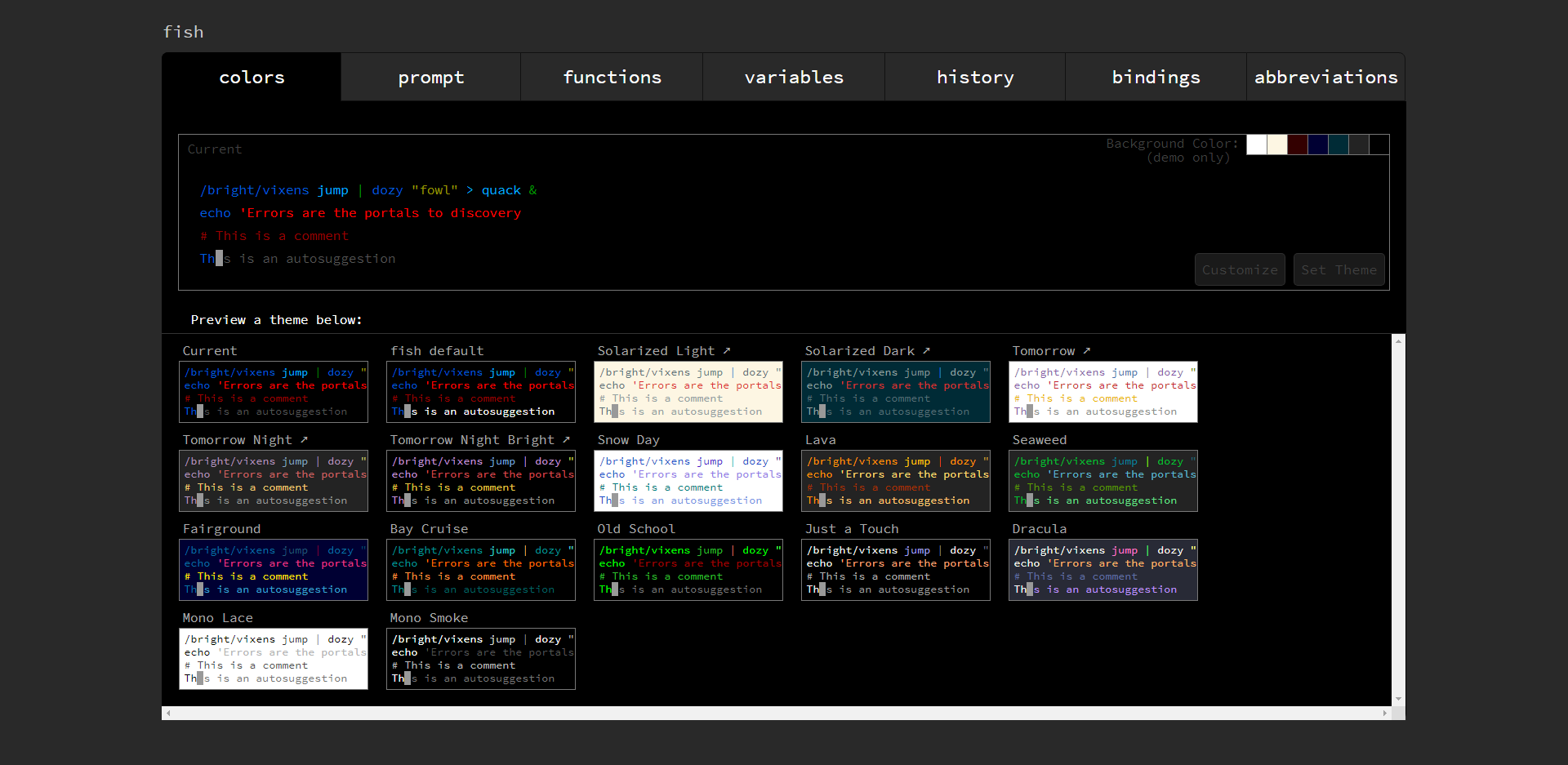Preview the Dracula theme
This screenshot has width=1568, height=765.
[1103, 570]
